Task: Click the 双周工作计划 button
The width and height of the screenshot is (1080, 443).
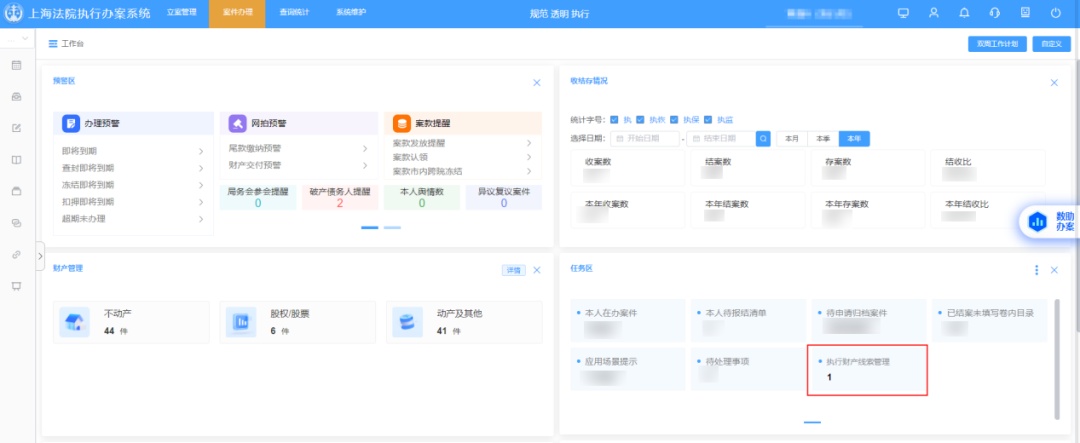Action: pyautogui.click(x=997, y=44)
